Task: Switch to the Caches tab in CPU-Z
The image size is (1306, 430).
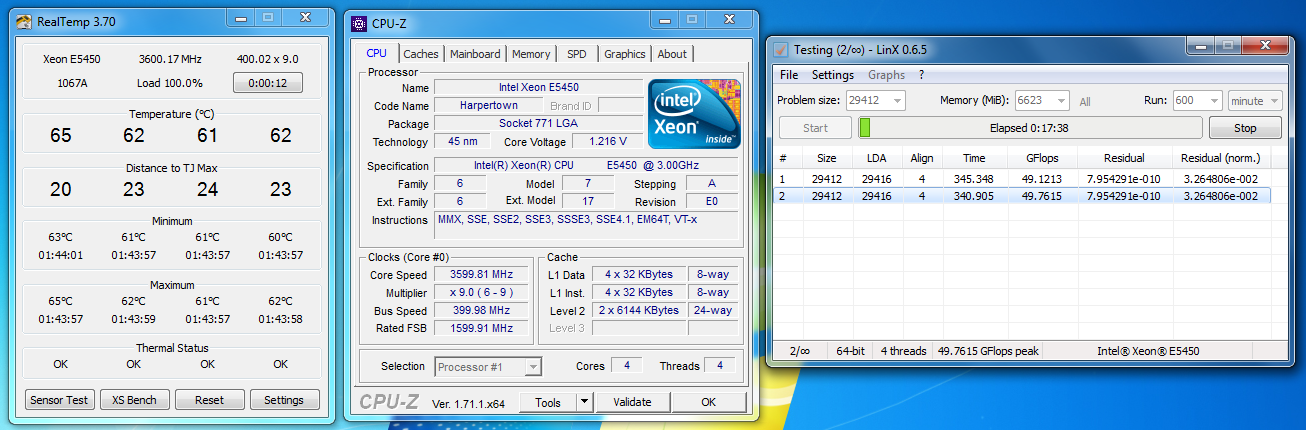Action: click(x=421, y=54)
